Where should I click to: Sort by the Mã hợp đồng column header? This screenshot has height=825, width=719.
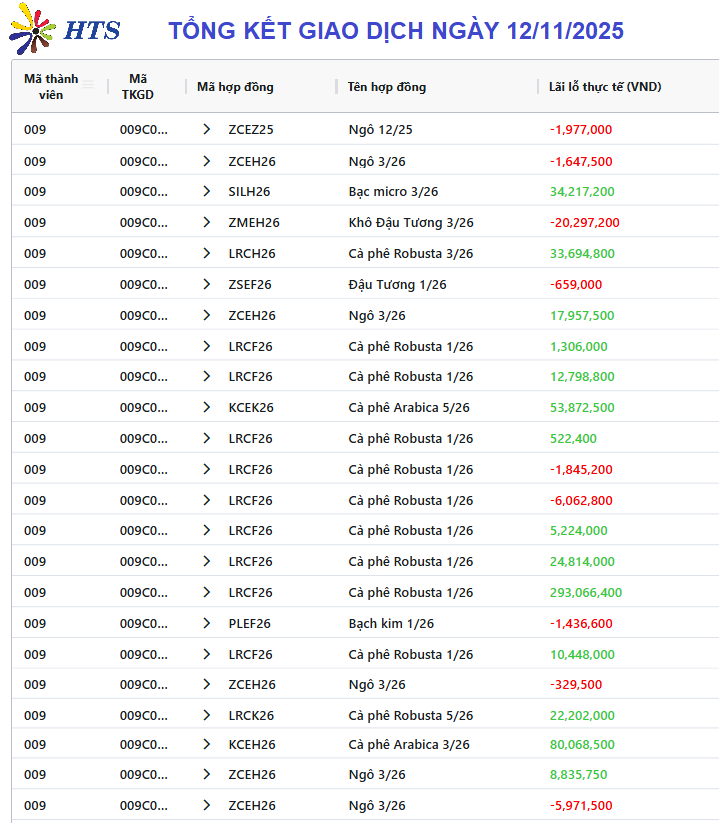(x=235, y=87)
